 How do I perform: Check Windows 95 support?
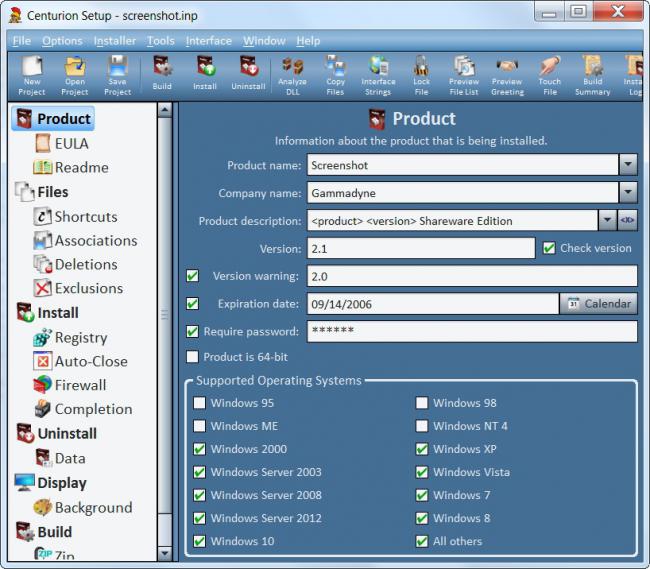(x=199, y=403)
